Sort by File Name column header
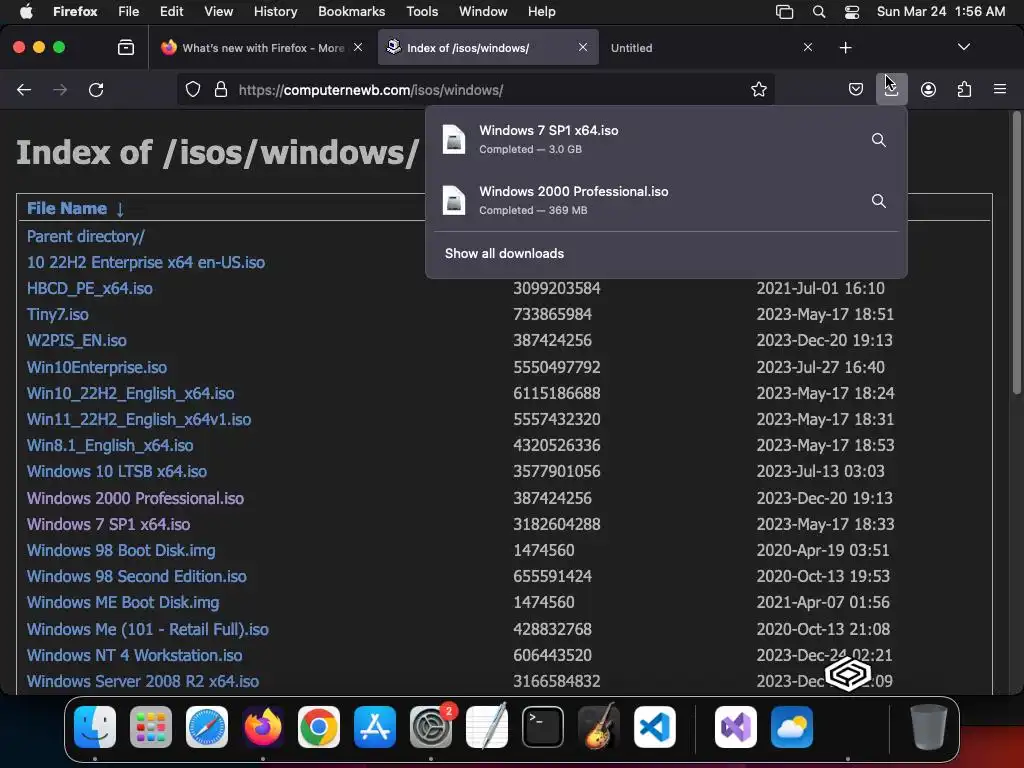 click(x=67, y=208)
